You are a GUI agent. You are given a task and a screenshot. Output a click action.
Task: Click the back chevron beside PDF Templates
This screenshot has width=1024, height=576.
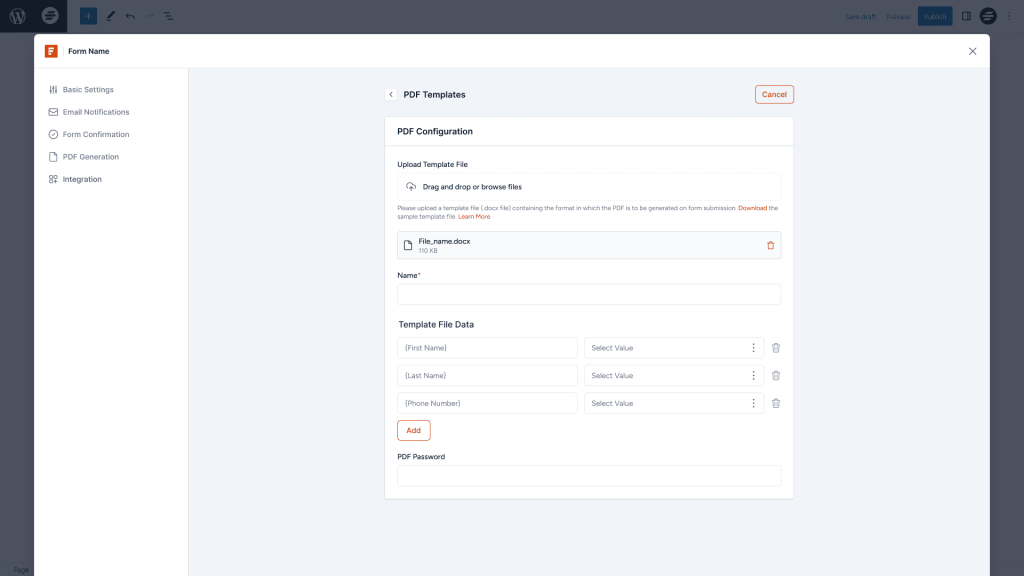(x=391, y=94)
